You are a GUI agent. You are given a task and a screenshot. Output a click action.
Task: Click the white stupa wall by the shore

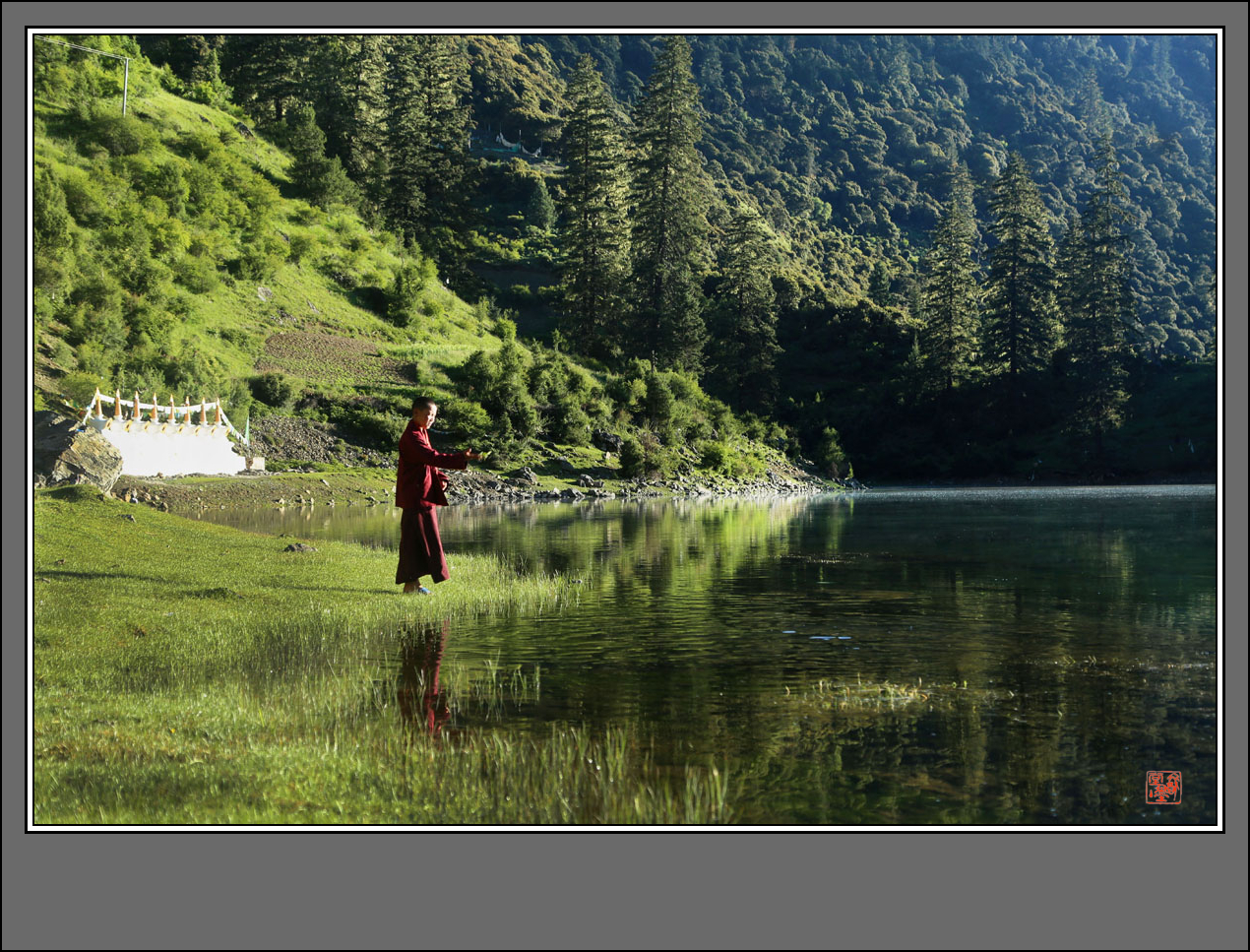[173, 448]
